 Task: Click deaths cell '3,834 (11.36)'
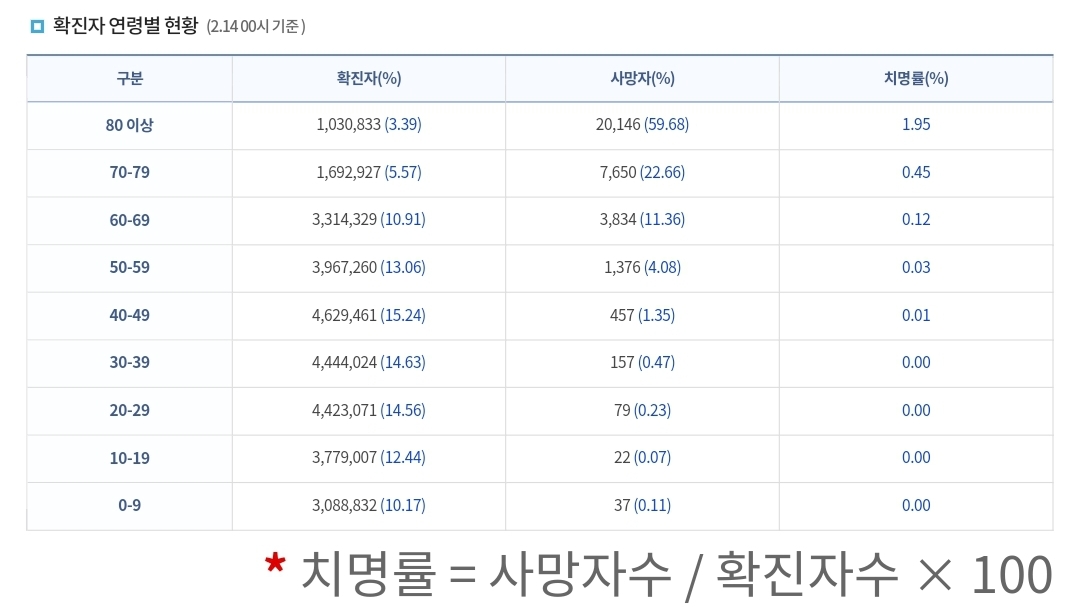642,220
